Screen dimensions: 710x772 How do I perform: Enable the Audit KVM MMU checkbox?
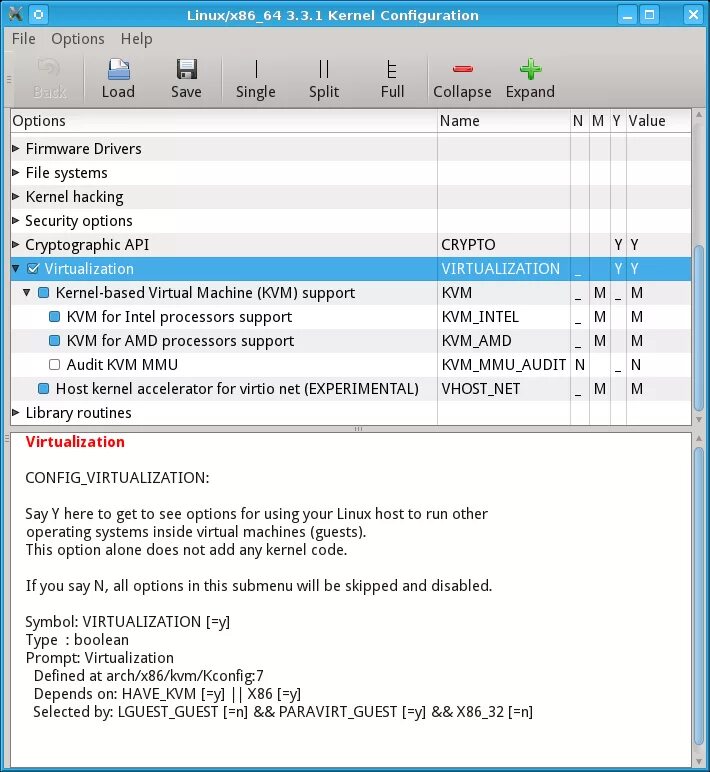coord(55,364)
